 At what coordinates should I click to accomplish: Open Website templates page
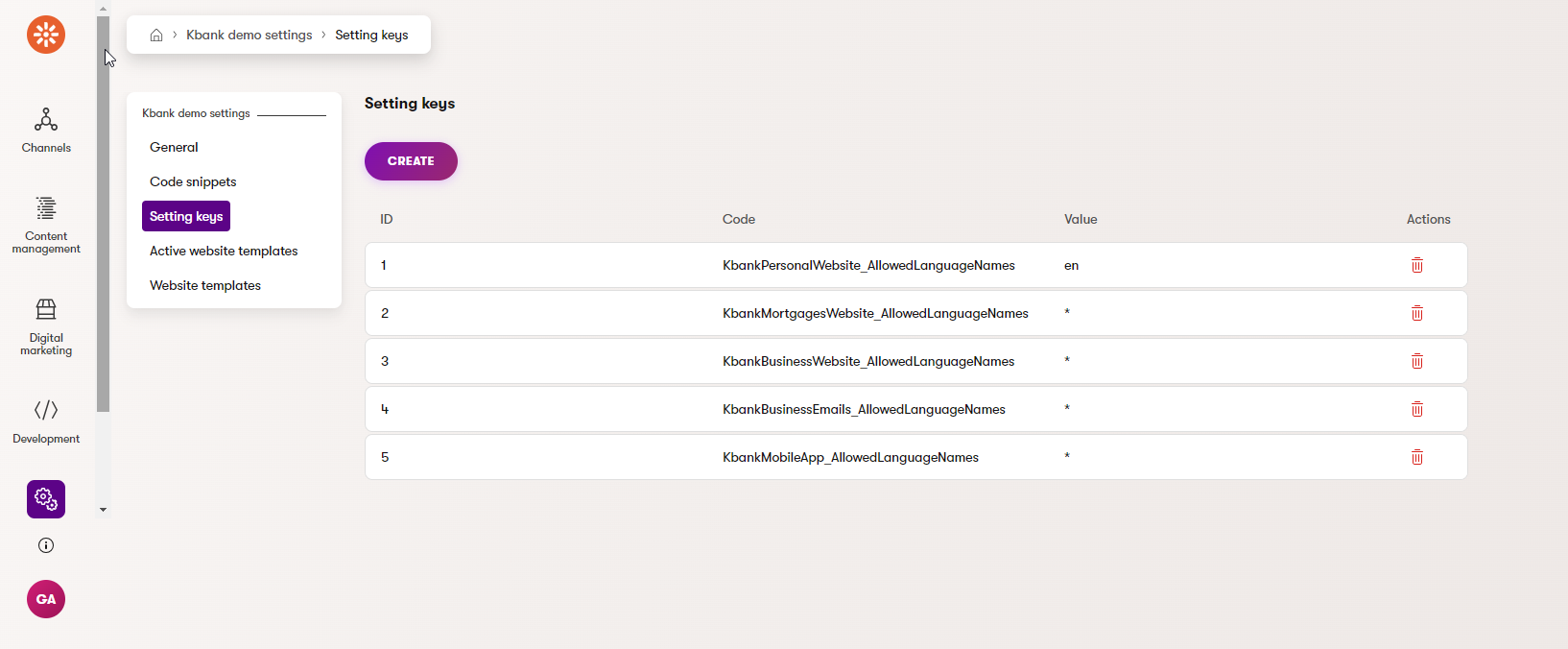(x=205, y=285)
